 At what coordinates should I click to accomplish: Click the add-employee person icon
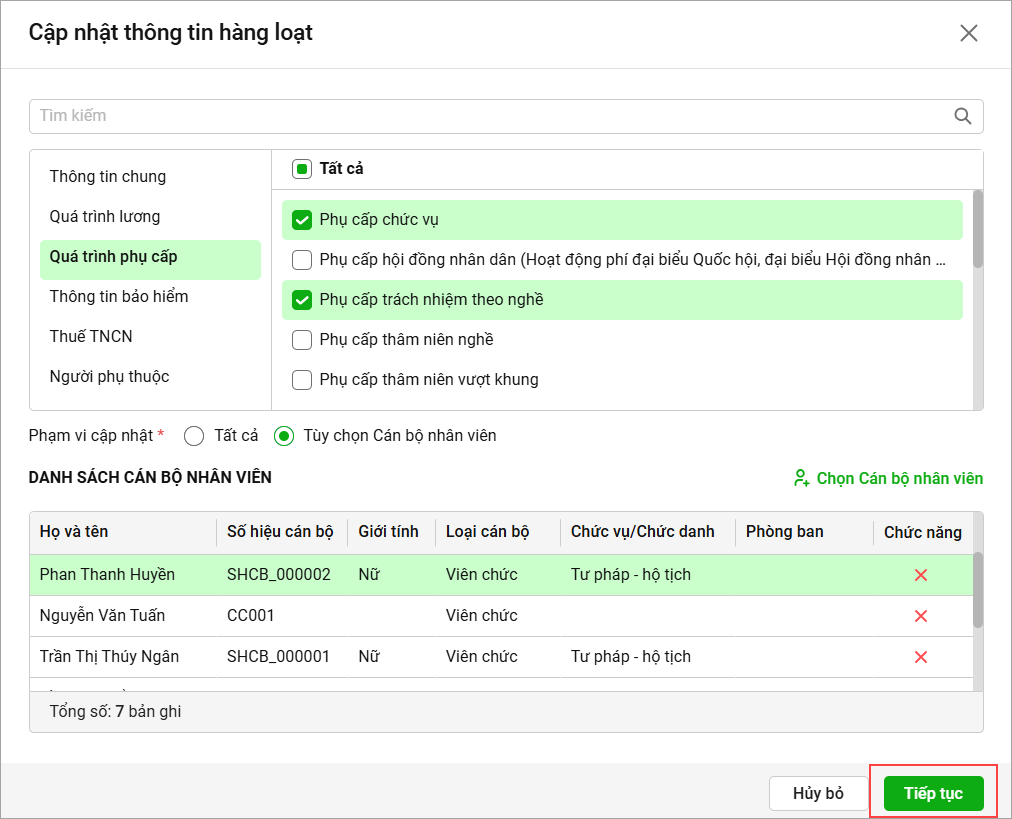point(801,478)
